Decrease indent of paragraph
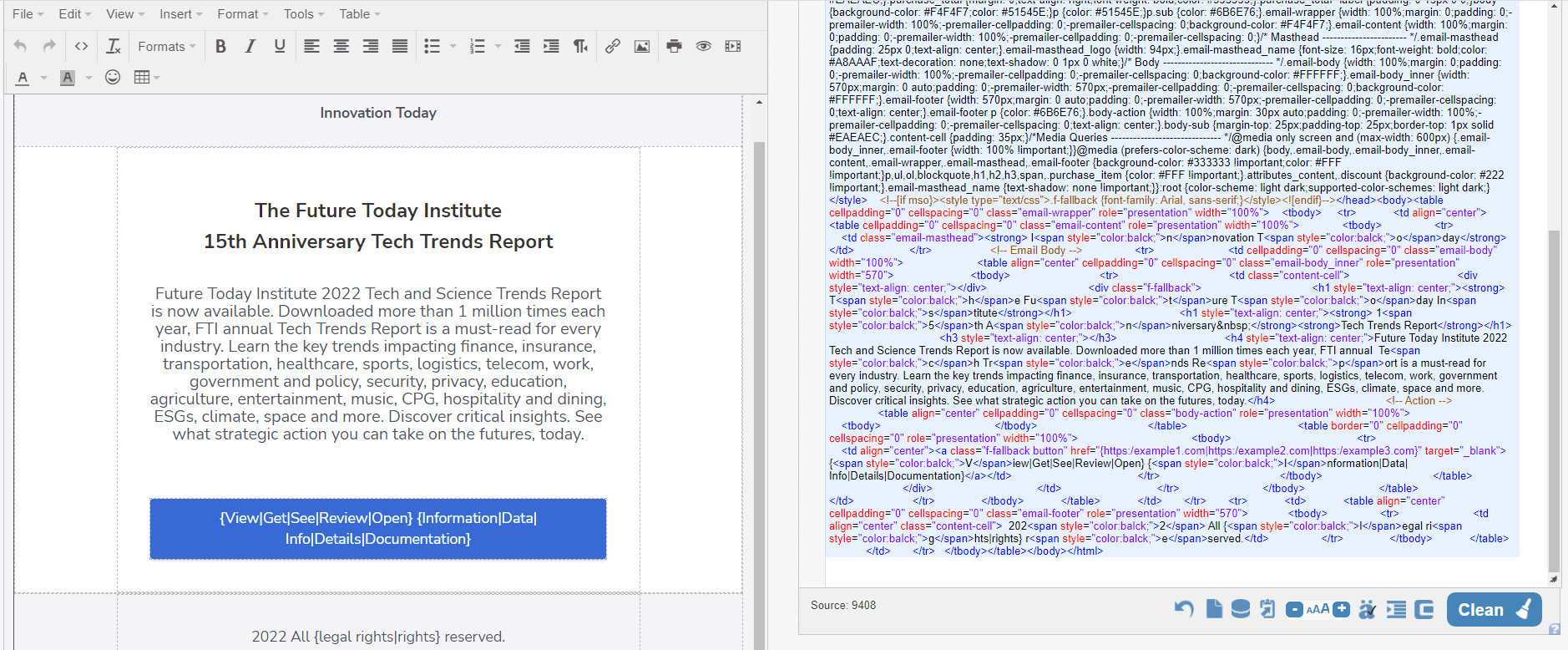The height and width of the screenshot is (650, 1568). click(x=522, y=46)
